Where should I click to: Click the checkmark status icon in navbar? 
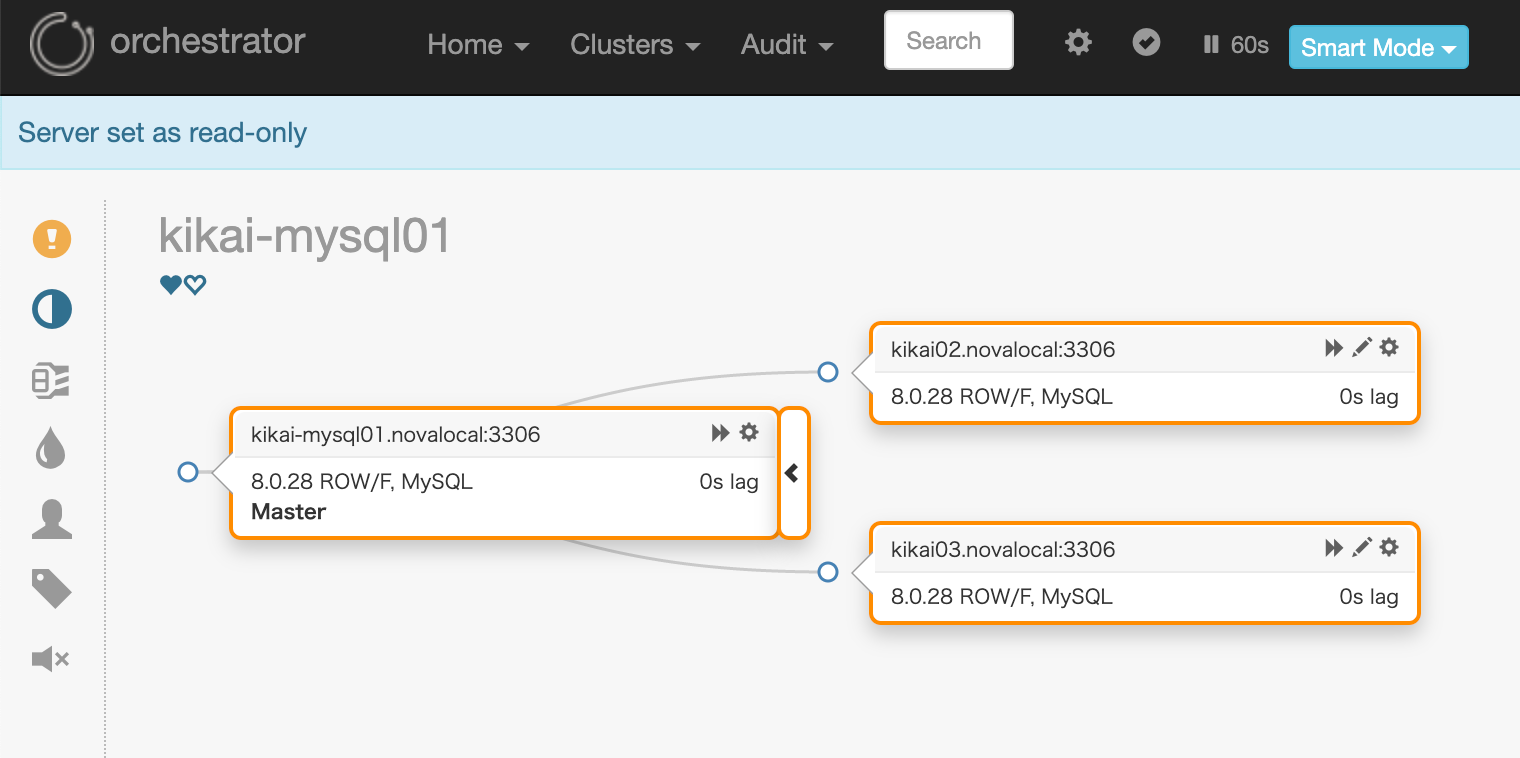pyautogui.click(x=1146, y=42)
